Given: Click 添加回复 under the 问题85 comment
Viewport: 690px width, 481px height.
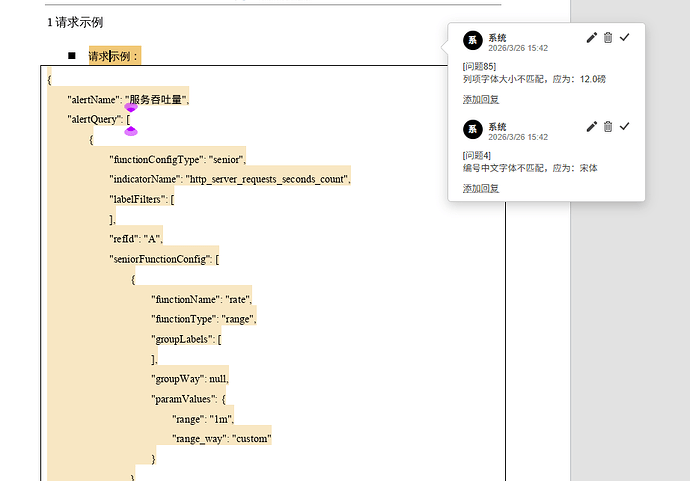Looking at the screenshot, I should [x=481, y=99].
